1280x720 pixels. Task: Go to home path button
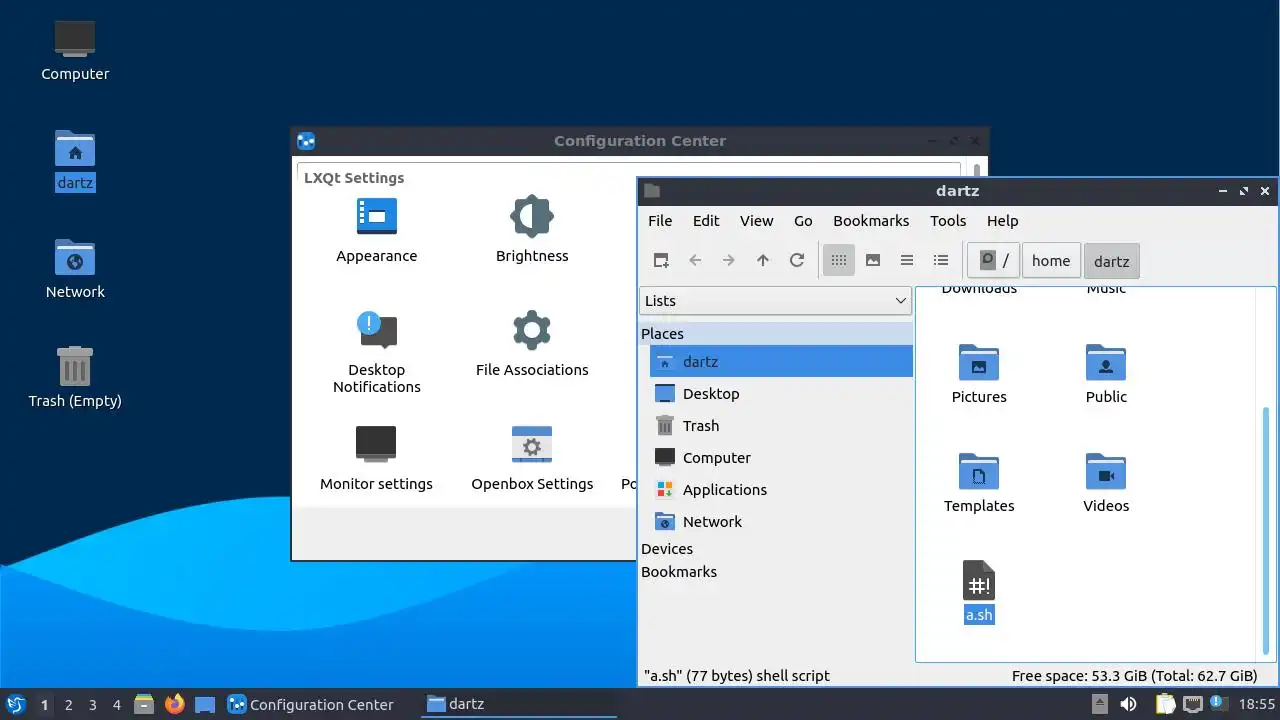[1051, 260]
